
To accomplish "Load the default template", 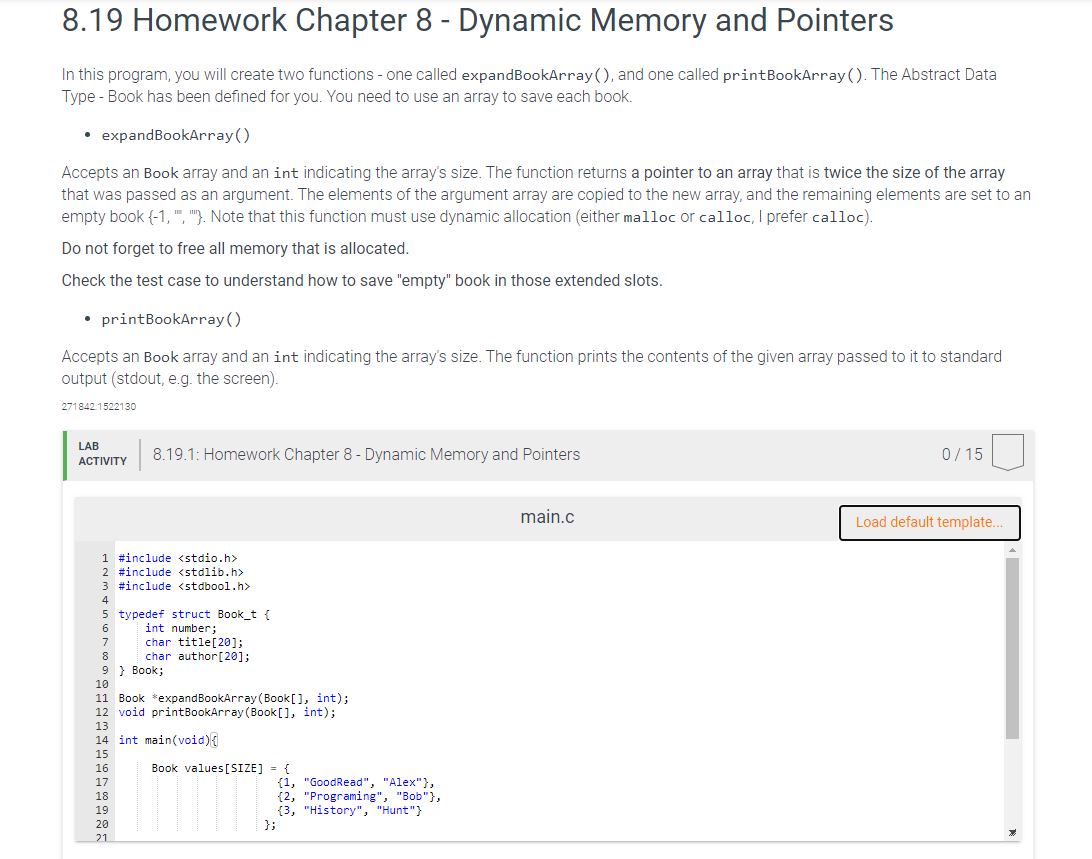I will (x=929, y=522).
